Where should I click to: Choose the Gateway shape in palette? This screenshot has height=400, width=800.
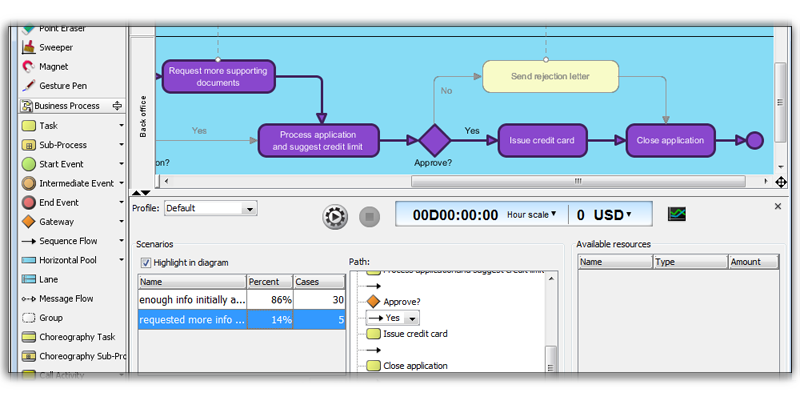(72, 222)
